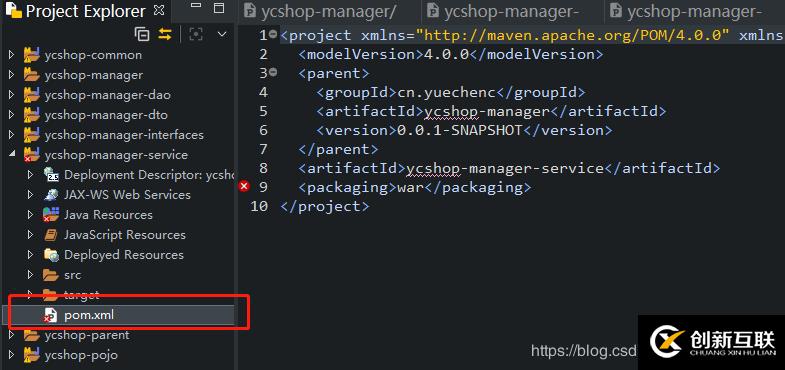
Task: Click closing project tag line 10
Action: [325, 206]
